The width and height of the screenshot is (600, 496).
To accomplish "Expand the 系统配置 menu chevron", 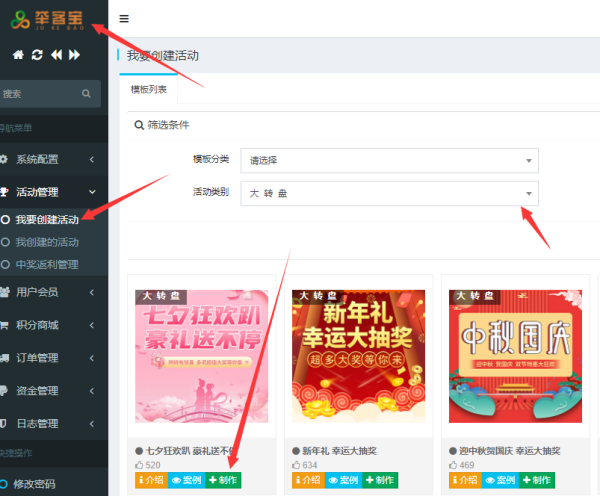I will 92,159.
